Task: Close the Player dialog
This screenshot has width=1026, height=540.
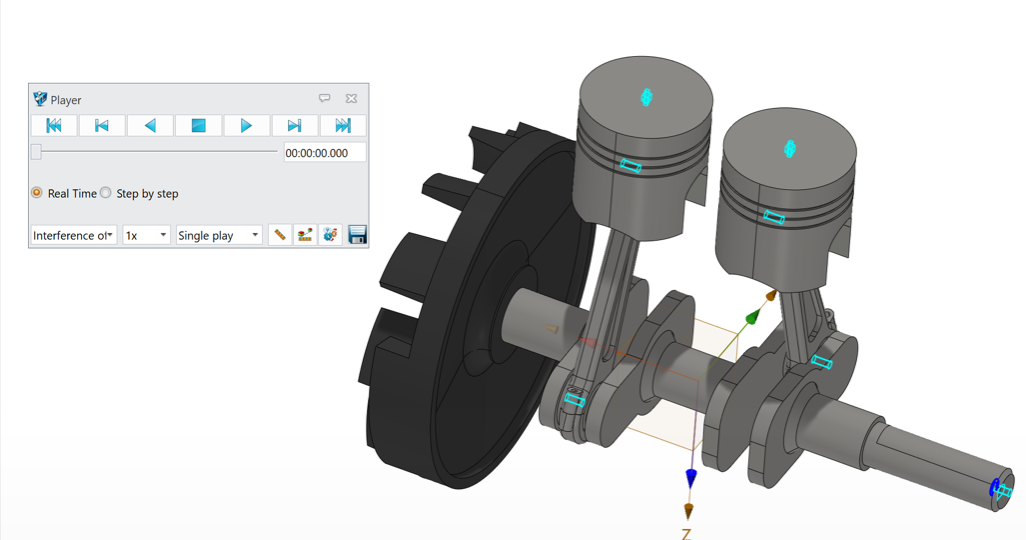Action: [x=351, y=99]
